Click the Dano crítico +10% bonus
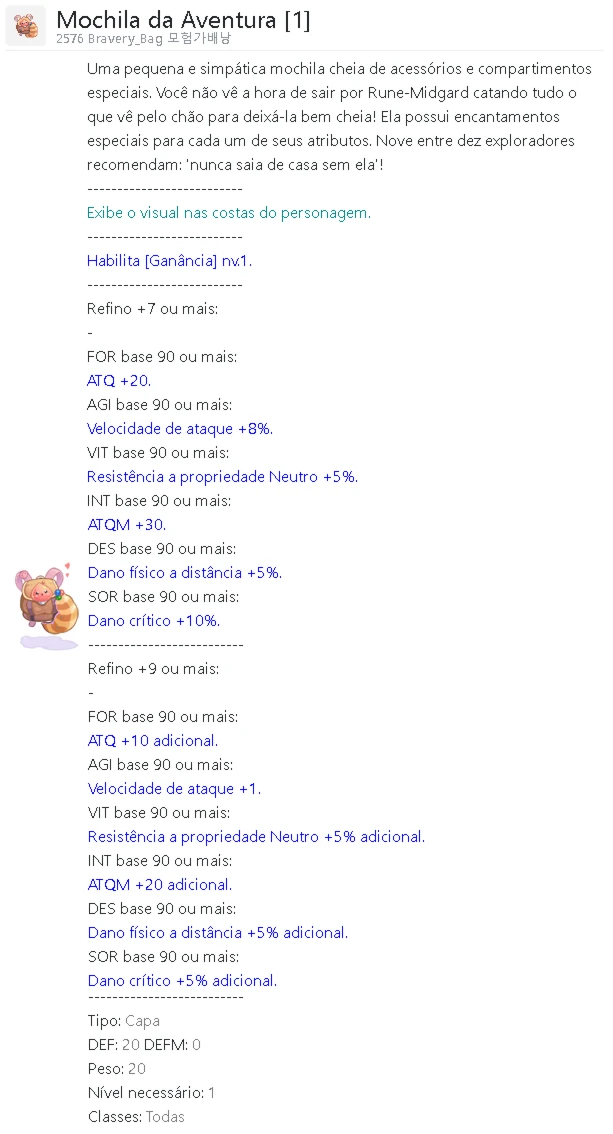The height and width of the screenshot is (1134, 613). click(153, 621)
